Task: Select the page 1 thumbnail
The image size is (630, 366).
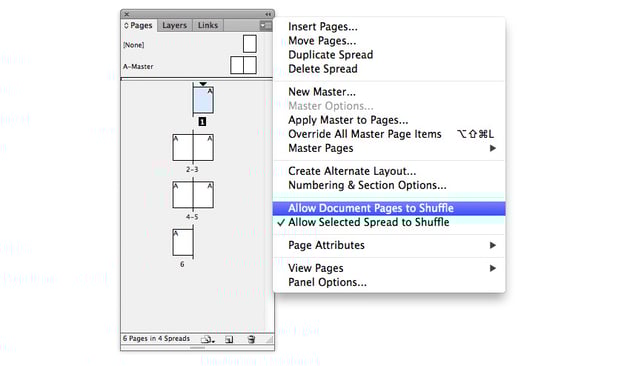Action: click(x=203, y=100)
